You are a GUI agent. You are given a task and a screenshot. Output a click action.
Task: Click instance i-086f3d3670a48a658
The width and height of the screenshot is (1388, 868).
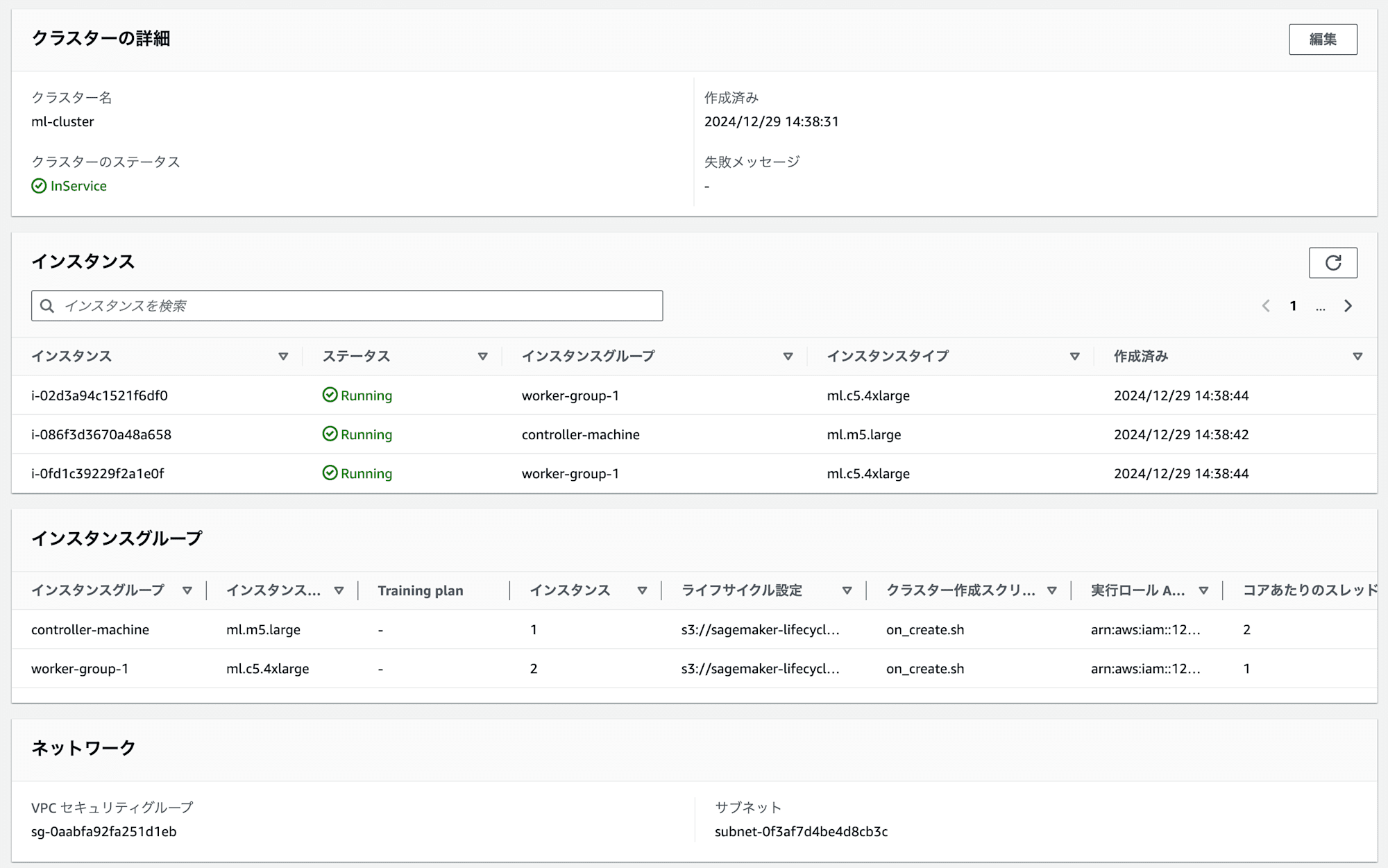pos(101,434)
